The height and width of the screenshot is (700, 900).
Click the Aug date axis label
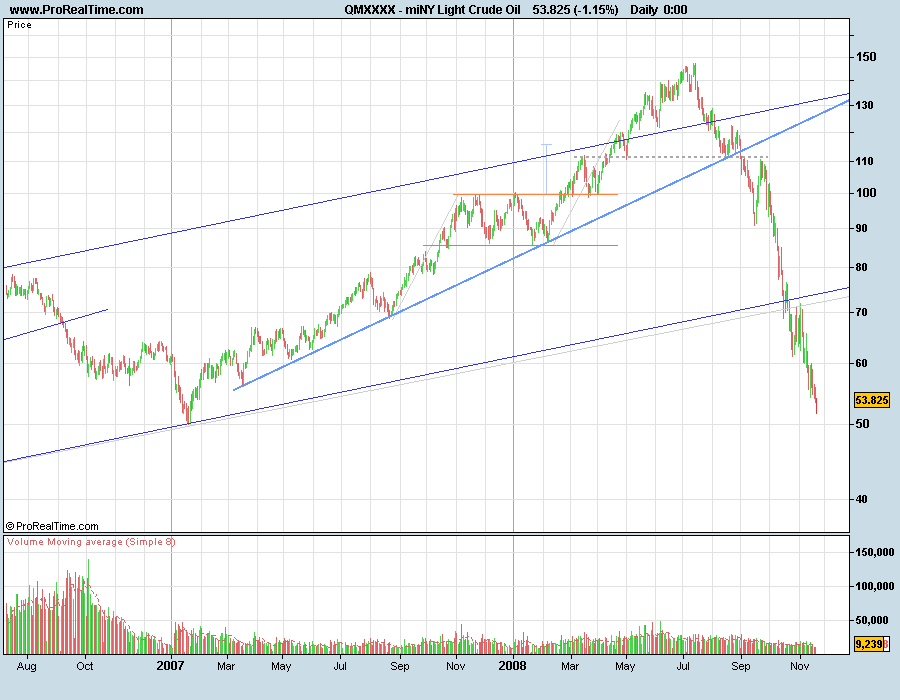coord(26,666)
